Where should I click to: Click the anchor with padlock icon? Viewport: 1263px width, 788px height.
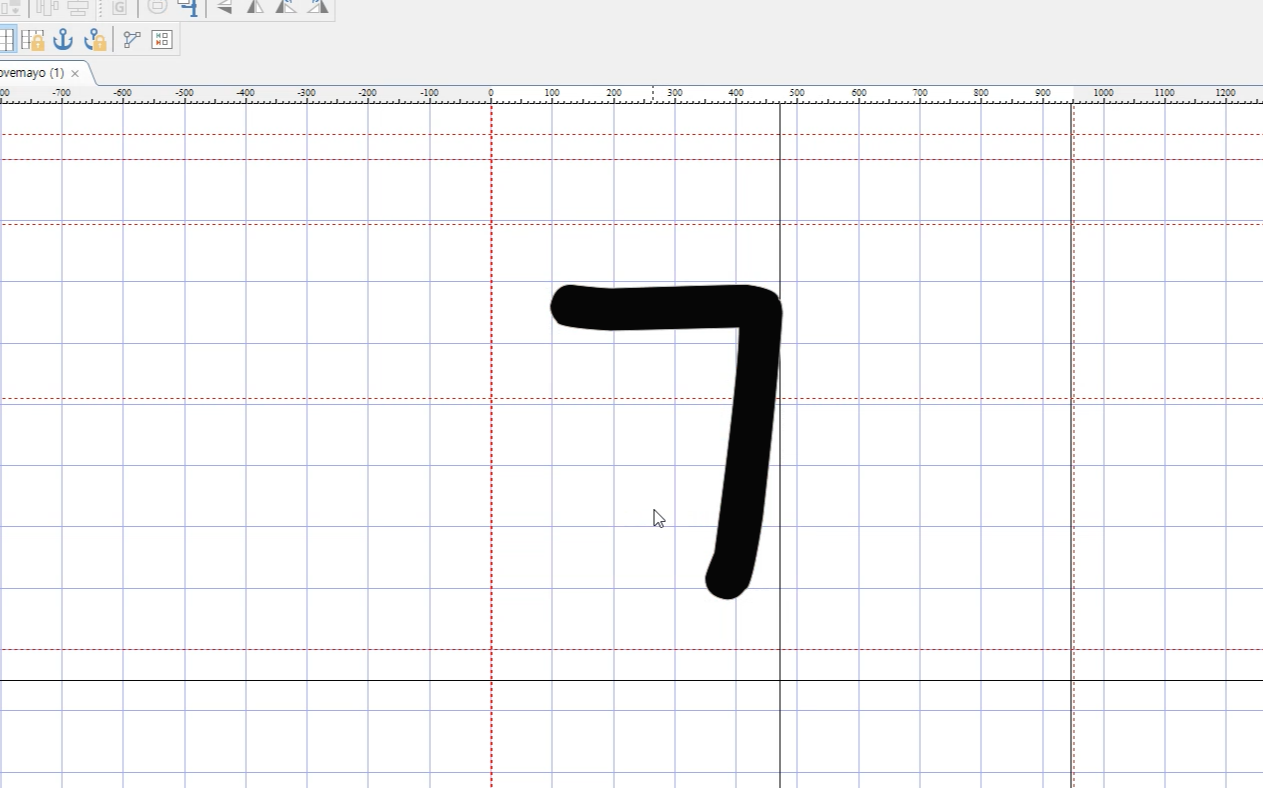click(x=95, y=40)
